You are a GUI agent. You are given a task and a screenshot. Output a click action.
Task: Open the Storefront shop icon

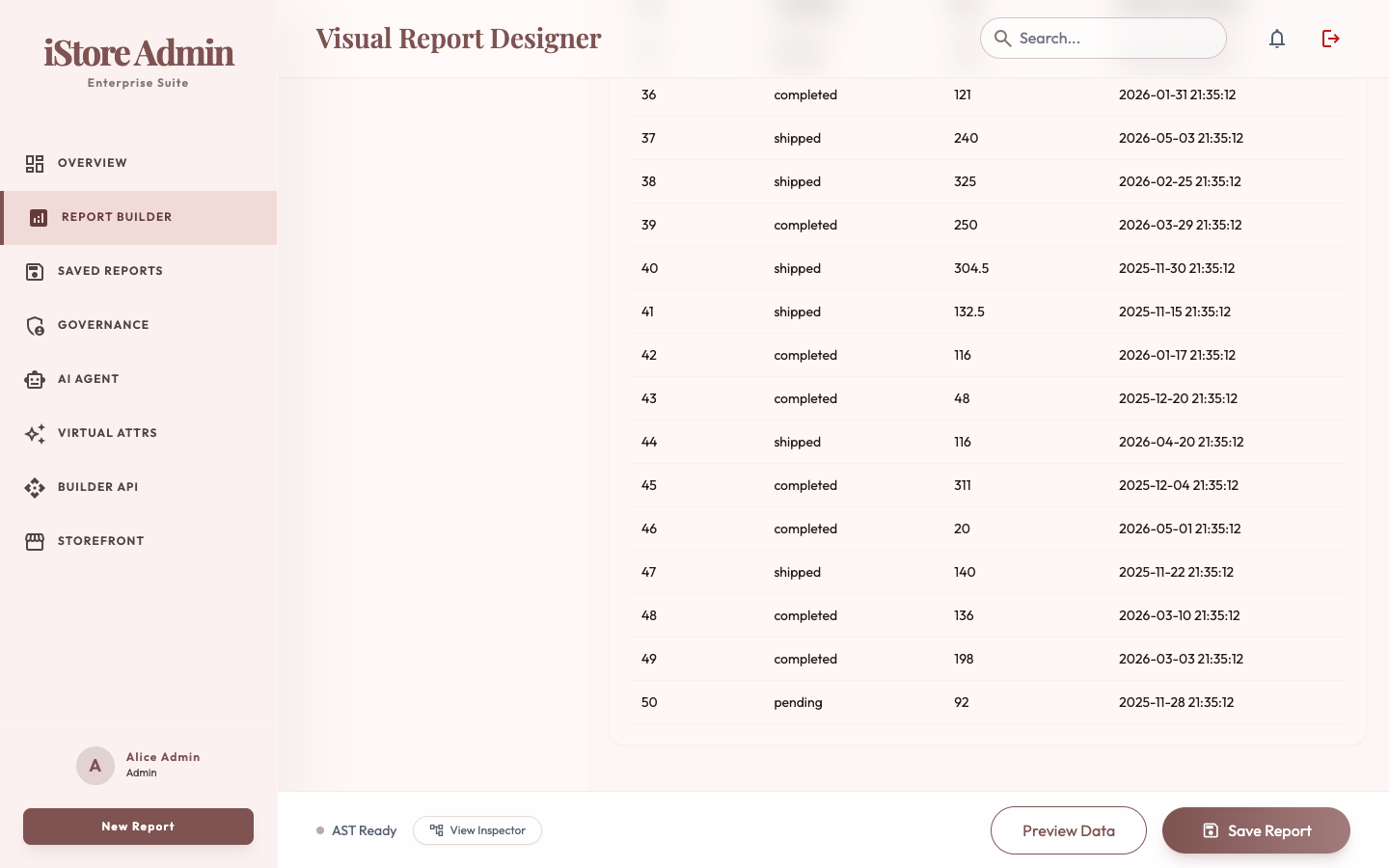pos(35,542)
